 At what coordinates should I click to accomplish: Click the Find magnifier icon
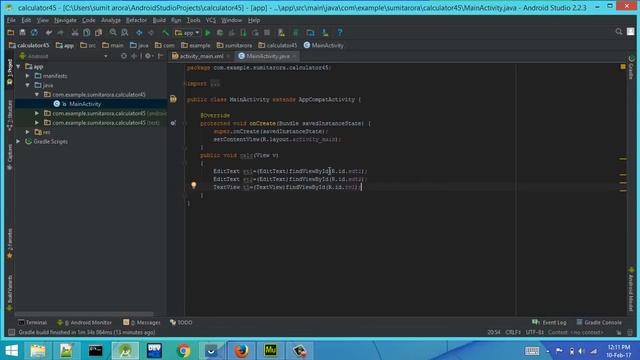[113, 33]
